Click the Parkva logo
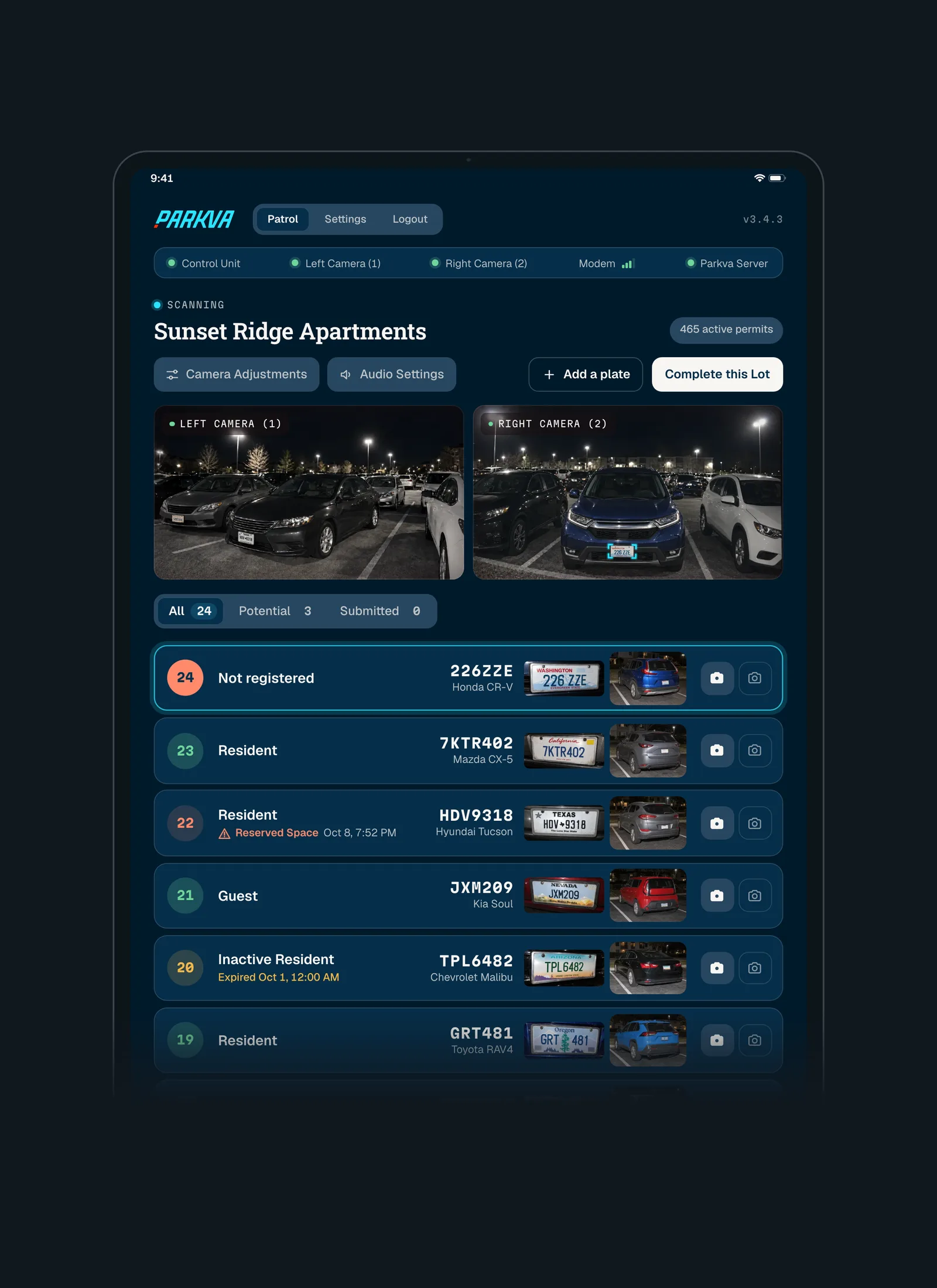Viewport: 937px width, 1288px height. [194, 220]
